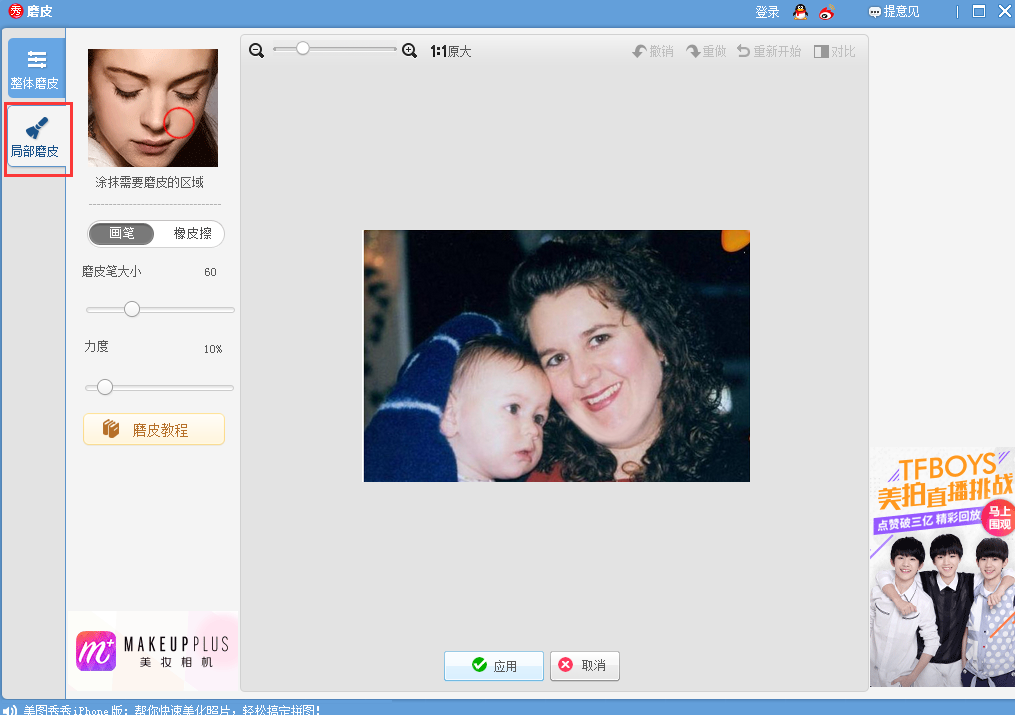1015x715 pixels.
Task: Close the 磨皮 window
Action: pyautogui.click(x=1005, y=12)
